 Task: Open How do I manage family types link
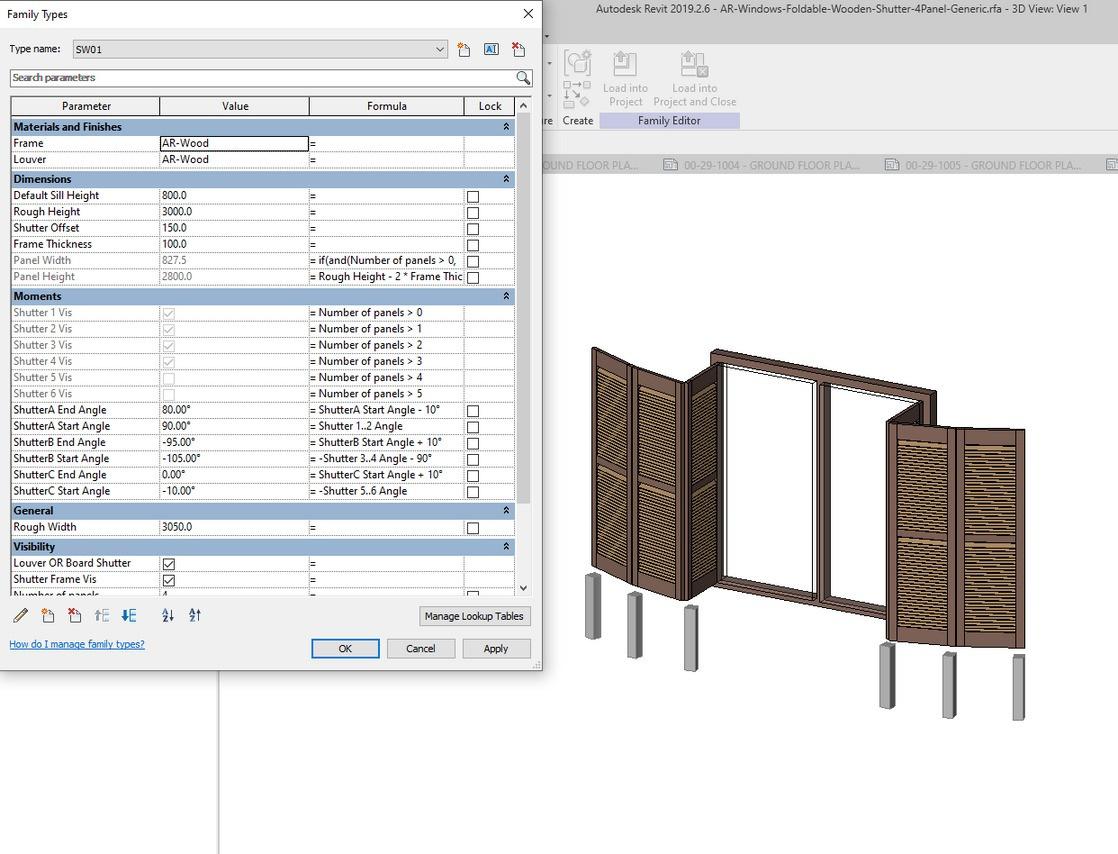tap(77, 644)
